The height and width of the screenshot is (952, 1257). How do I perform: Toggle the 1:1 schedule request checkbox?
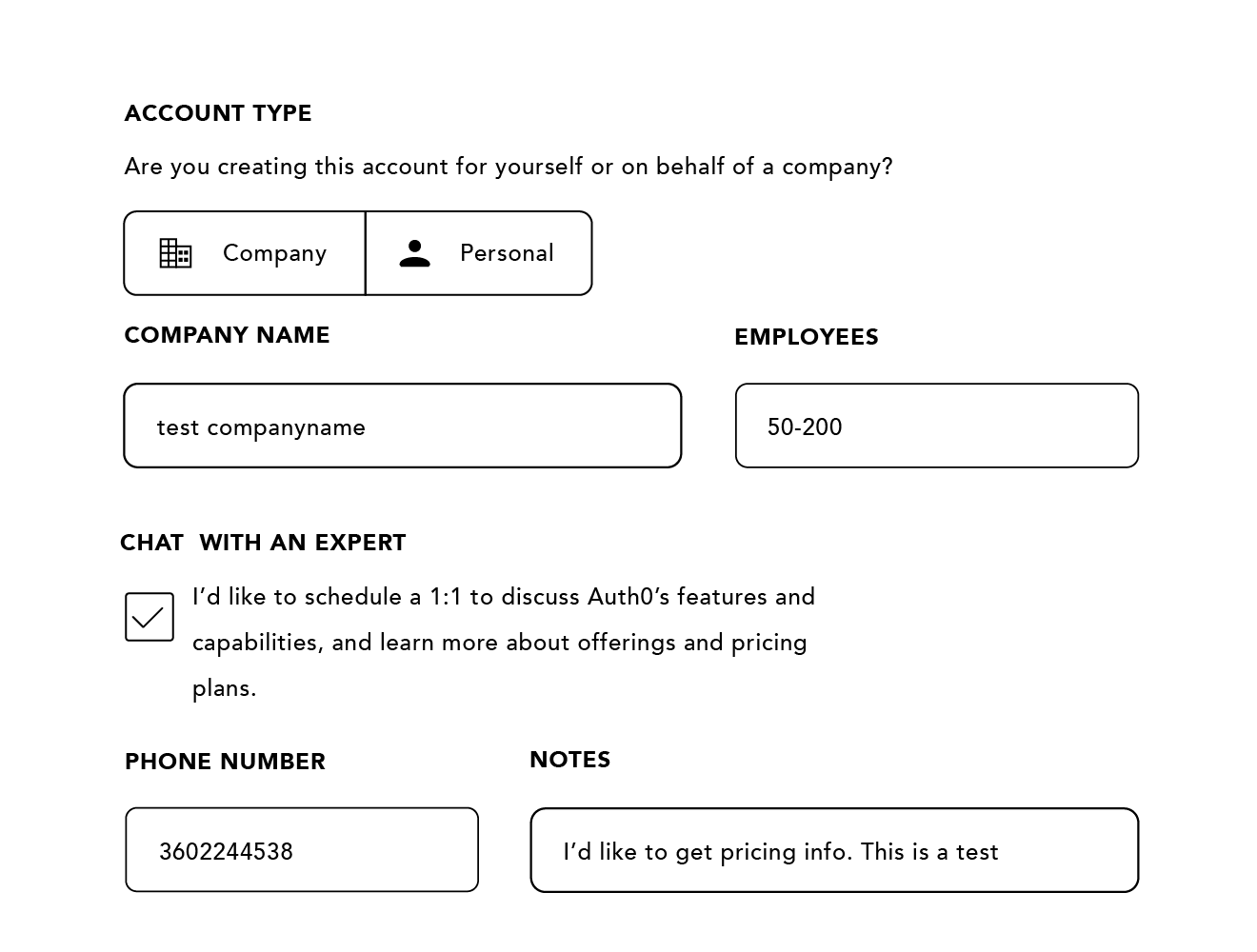point(149,617)
